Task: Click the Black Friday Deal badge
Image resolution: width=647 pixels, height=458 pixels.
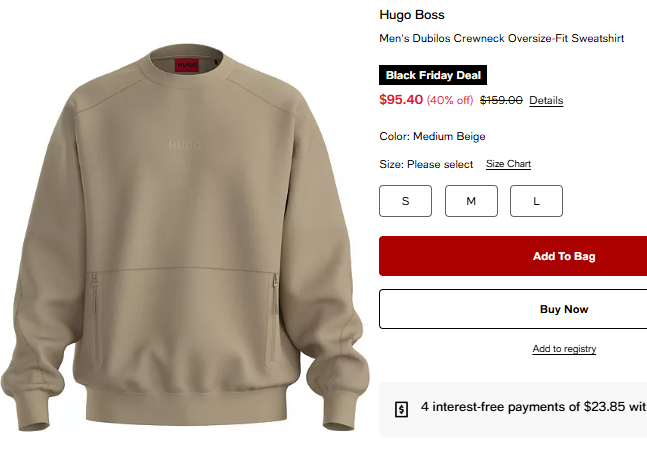Action: pyautogui.click(x=433, y=75)
